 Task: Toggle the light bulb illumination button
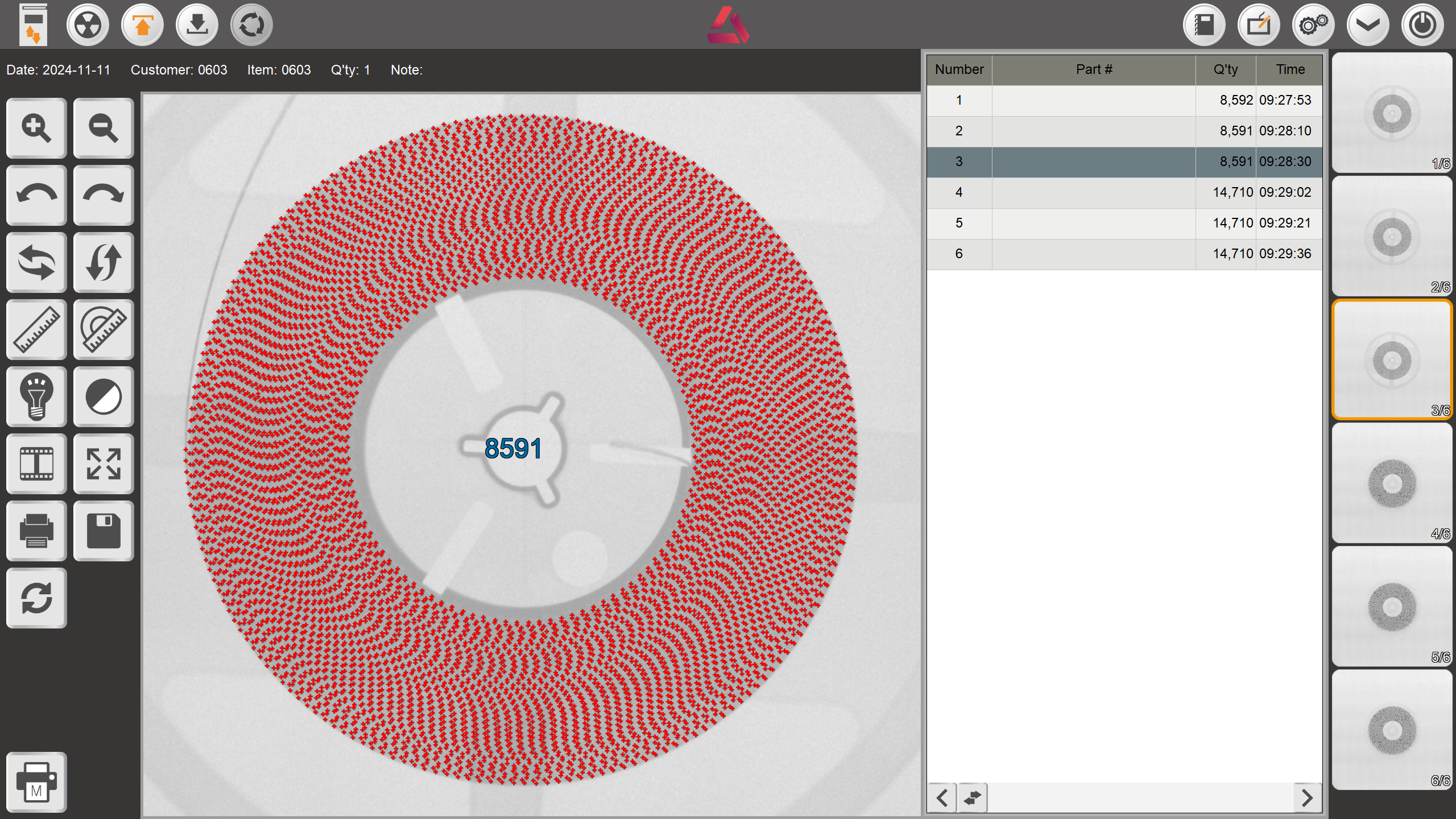36,396
